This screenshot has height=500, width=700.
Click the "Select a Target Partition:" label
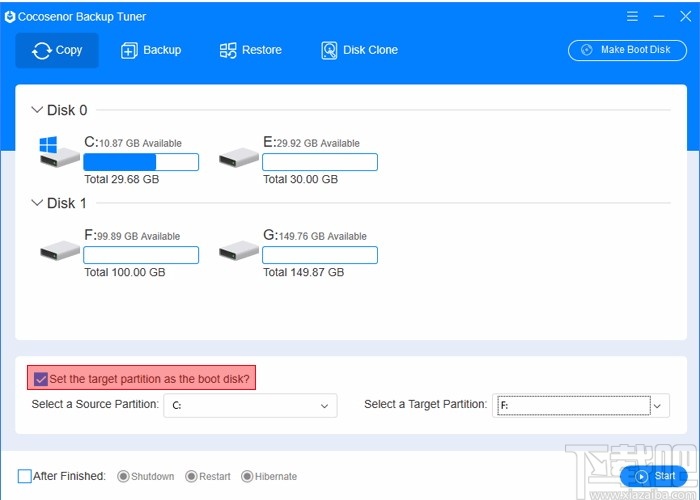click(x=425, y=404)
